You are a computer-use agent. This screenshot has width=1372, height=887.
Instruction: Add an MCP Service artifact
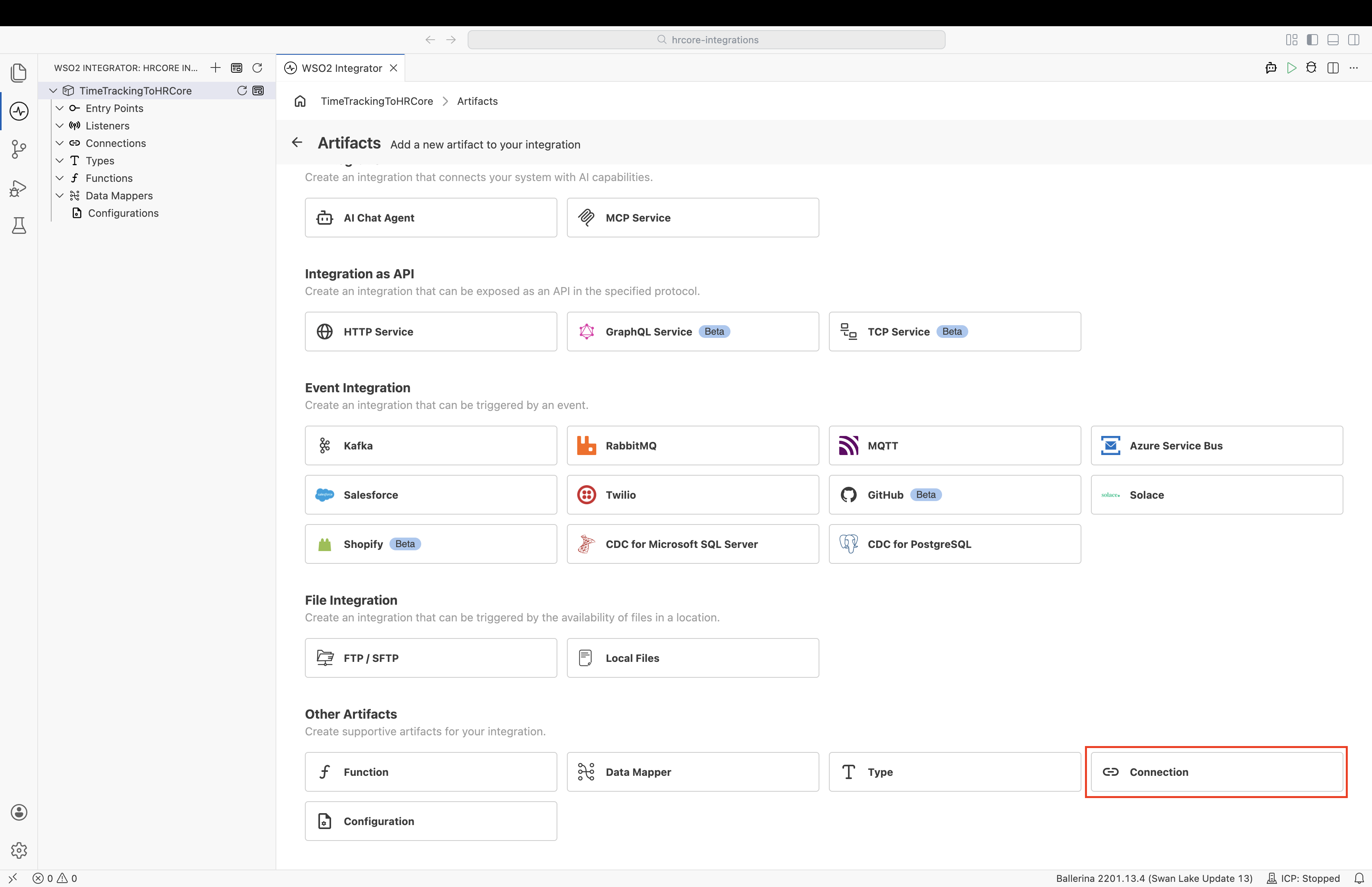[x=693, y=218]
